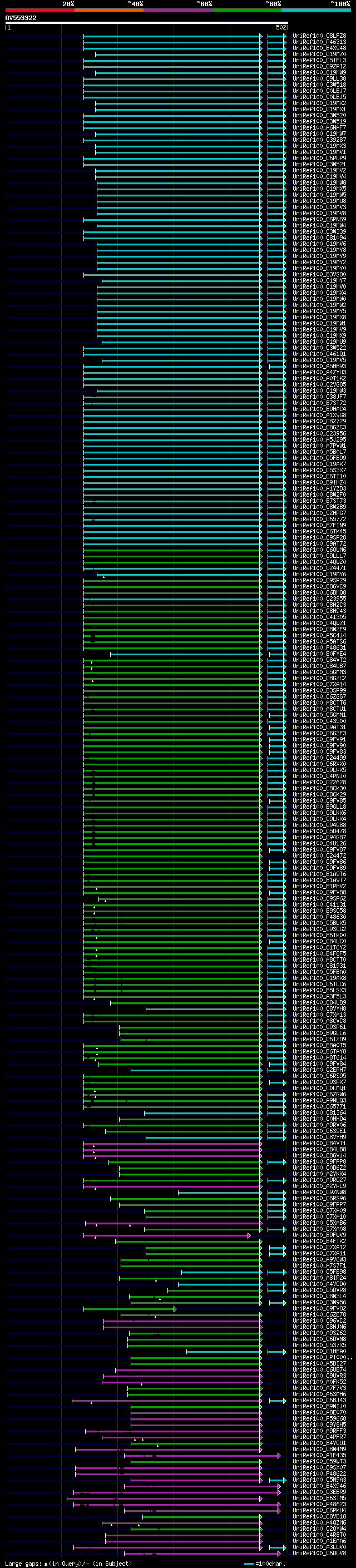Select the UniRef100_Q9FV91 label

click(319, 740)
